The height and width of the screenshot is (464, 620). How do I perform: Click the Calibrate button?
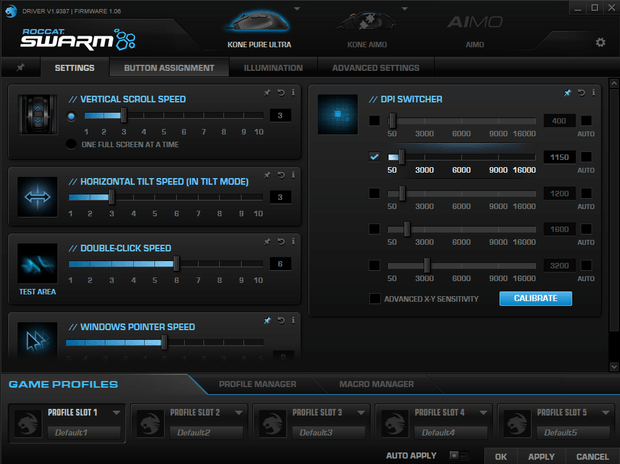pyautogui.click(x=535, y=298)
